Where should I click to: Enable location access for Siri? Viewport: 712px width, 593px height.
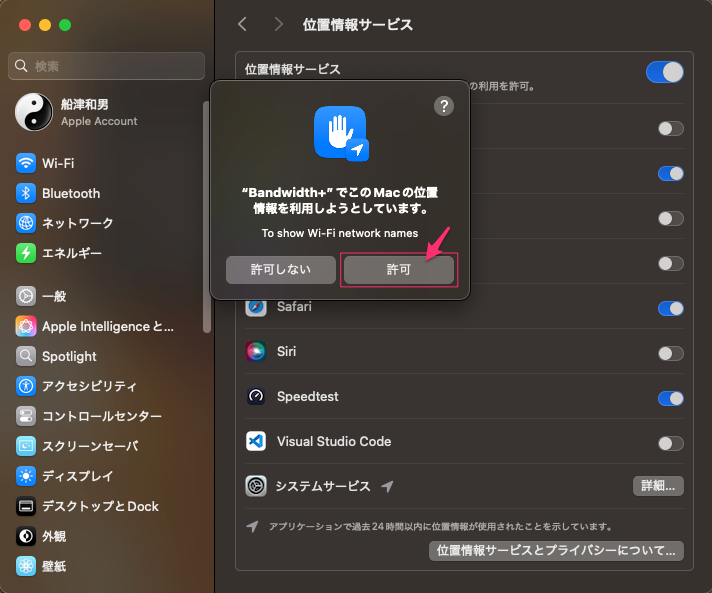(670, 353)
